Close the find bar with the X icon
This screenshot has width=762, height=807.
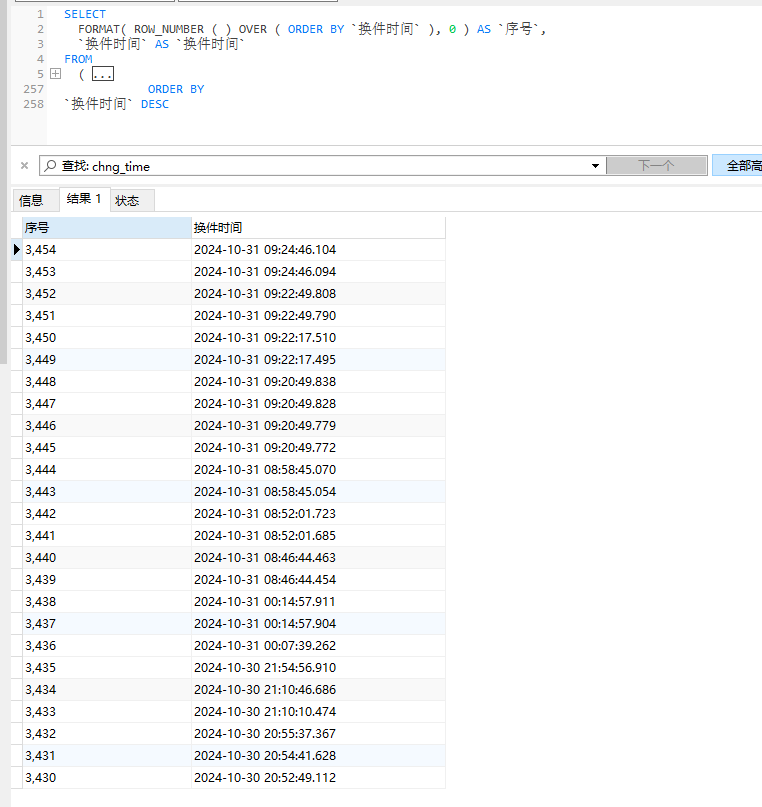coord(24,166)
